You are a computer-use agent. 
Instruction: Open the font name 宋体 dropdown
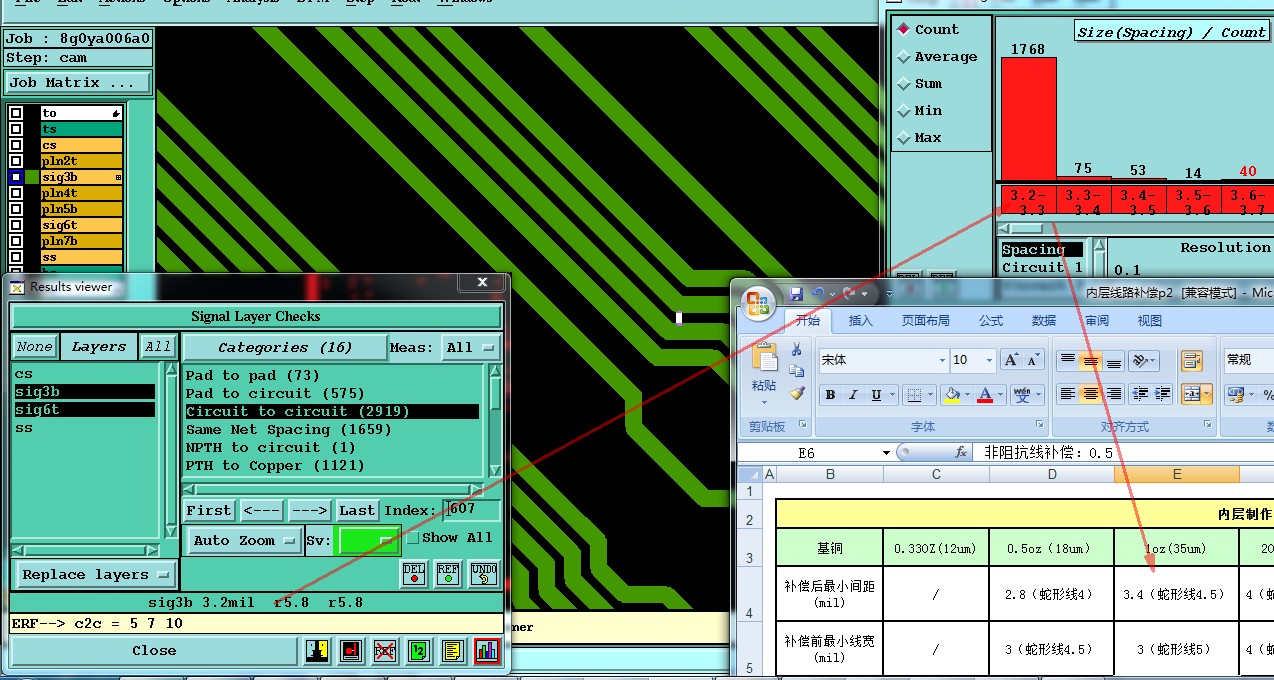click(942, 361)
